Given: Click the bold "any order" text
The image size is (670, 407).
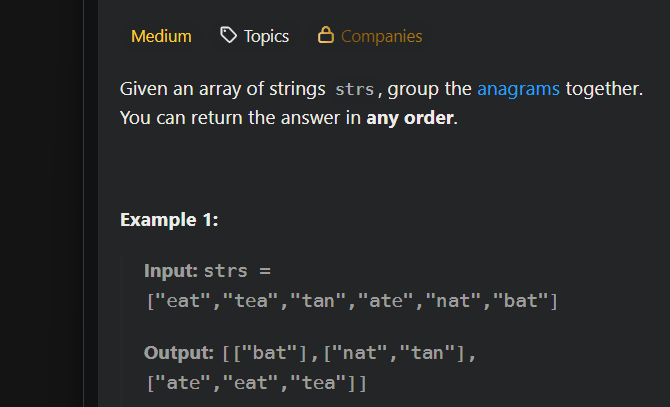Looking at the screenshot, I should (411, 118).
